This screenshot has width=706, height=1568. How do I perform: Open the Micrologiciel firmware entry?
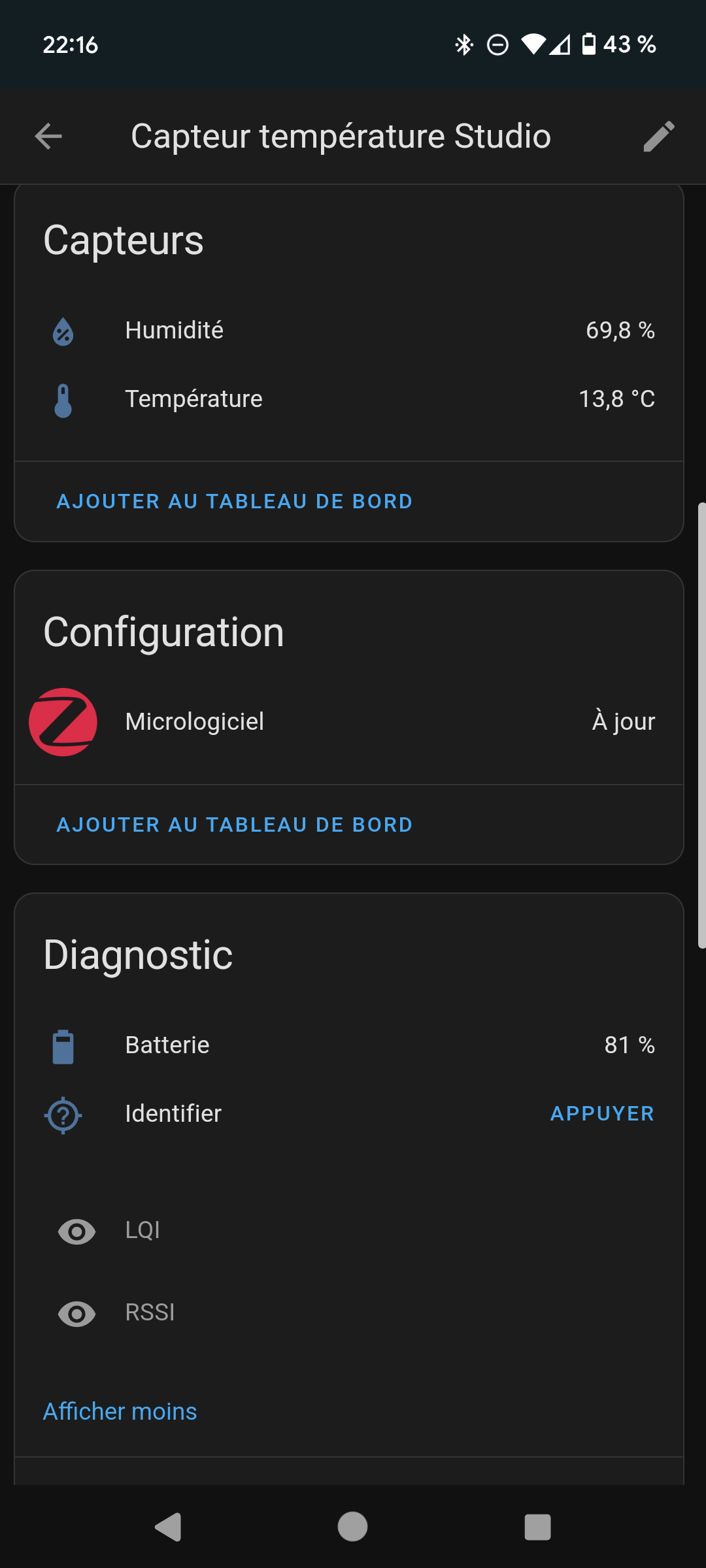click(195, 722)
